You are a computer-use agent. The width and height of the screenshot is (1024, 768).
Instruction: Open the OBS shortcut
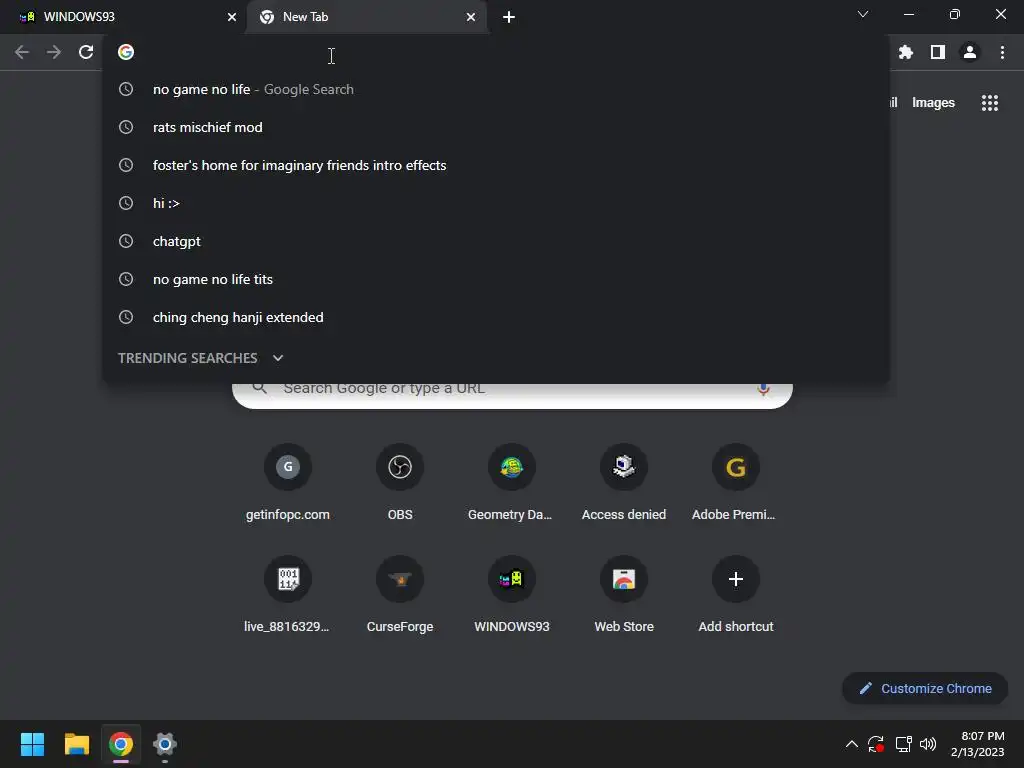[400, 483]
